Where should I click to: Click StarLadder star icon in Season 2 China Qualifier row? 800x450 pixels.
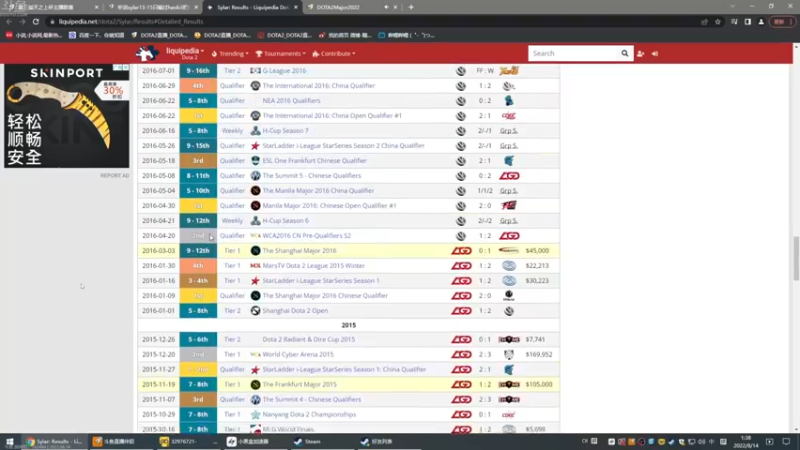point(255,145)
